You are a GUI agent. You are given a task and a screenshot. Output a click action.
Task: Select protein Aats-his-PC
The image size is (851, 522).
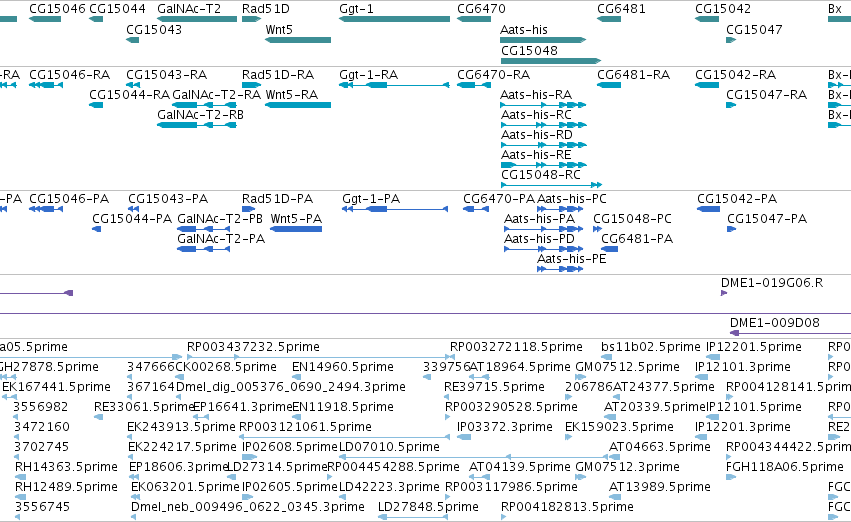[571, 199]
